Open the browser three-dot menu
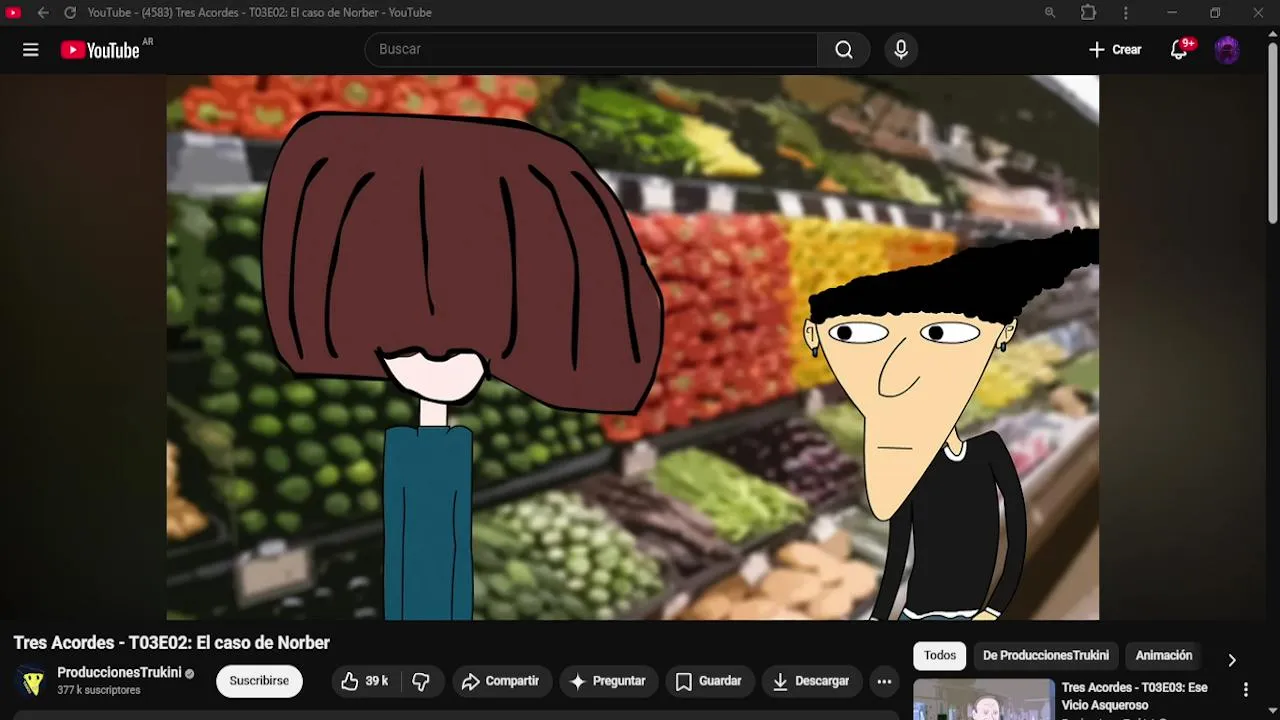This screenshot has height=720, width=1280. (1126, 13)
